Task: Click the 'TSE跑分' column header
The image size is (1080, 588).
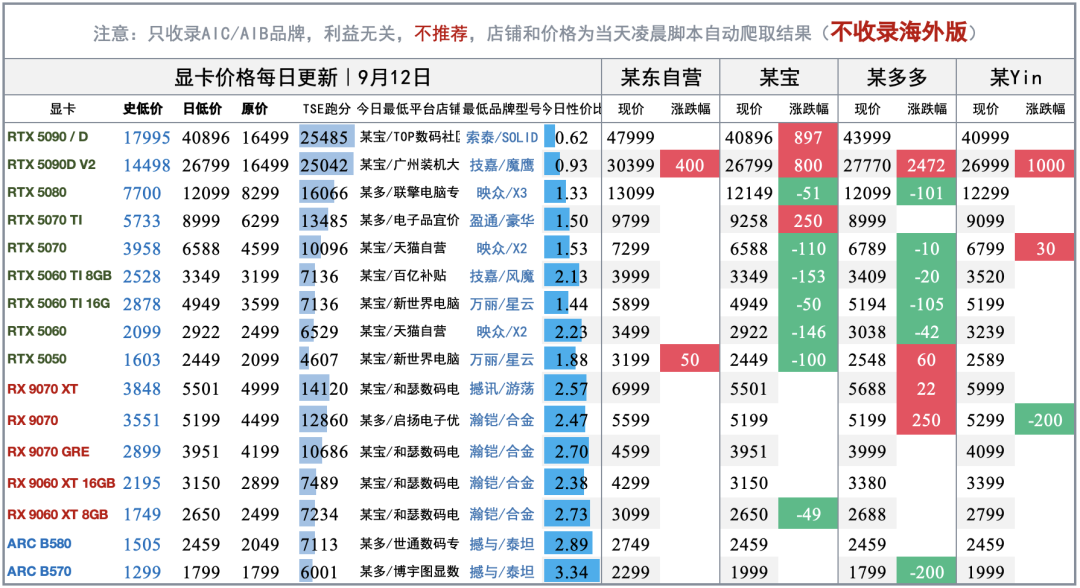Action: coord(326,109)
